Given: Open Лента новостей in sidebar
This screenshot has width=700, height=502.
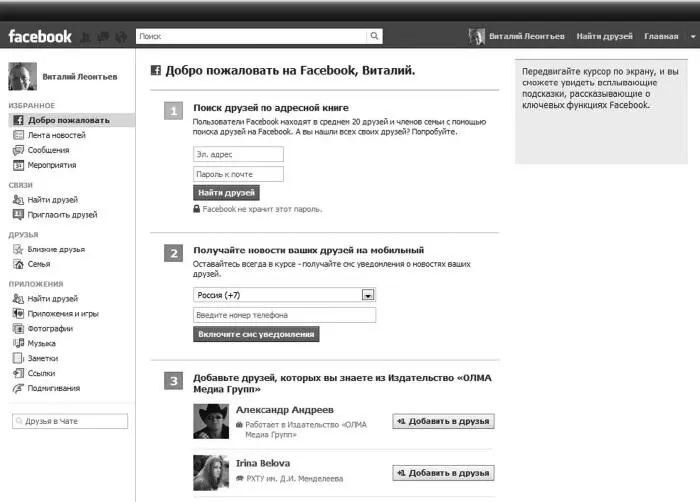Looking at the screenshot, I should (56, 135).
